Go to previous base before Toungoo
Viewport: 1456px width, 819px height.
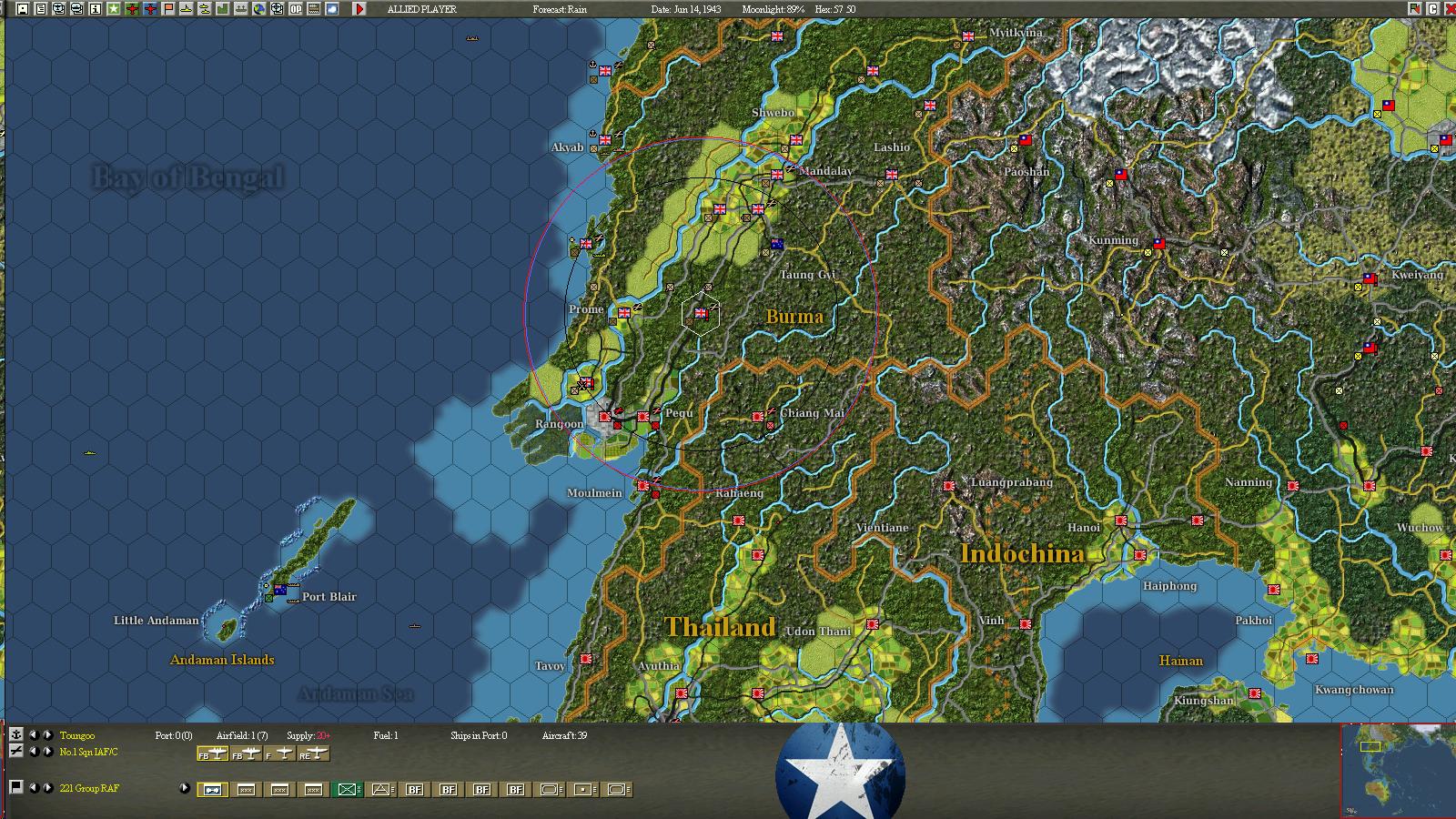(x=34, y=734)
